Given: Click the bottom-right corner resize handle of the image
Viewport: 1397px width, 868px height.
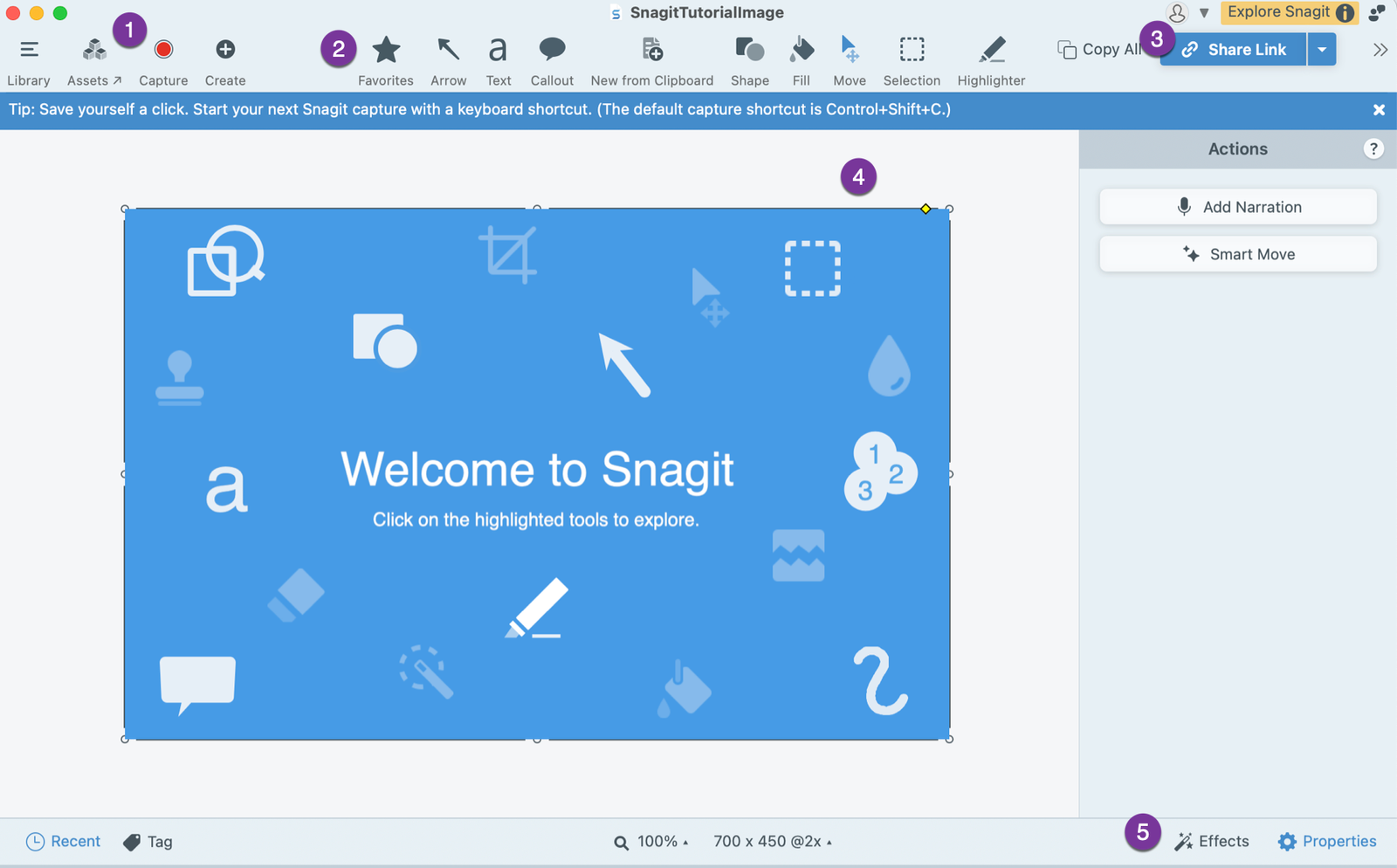Looking at the screenshot, I should coord(949,739).
